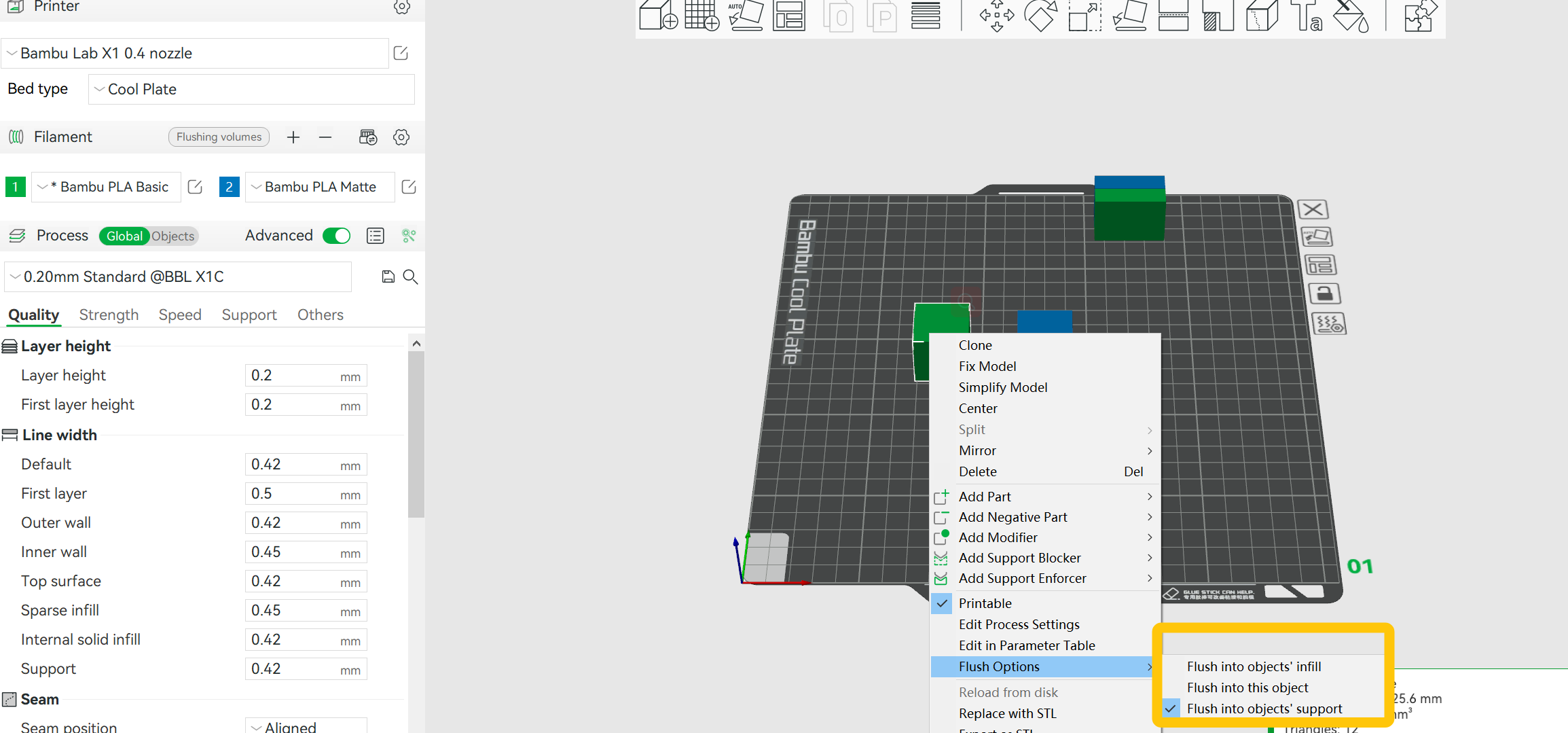The image size is (1568, 733).
Task: Switch to the Strength tab
Action: click(x=109, y=315)
